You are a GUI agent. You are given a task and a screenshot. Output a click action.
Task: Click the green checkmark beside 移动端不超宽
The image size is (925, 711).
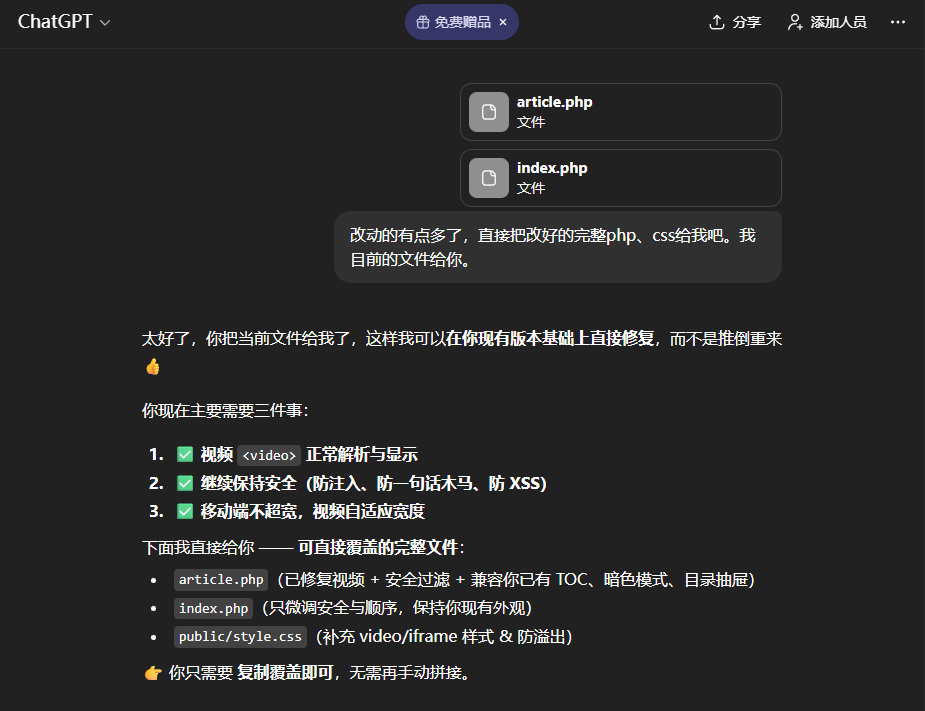click(185, 511)
